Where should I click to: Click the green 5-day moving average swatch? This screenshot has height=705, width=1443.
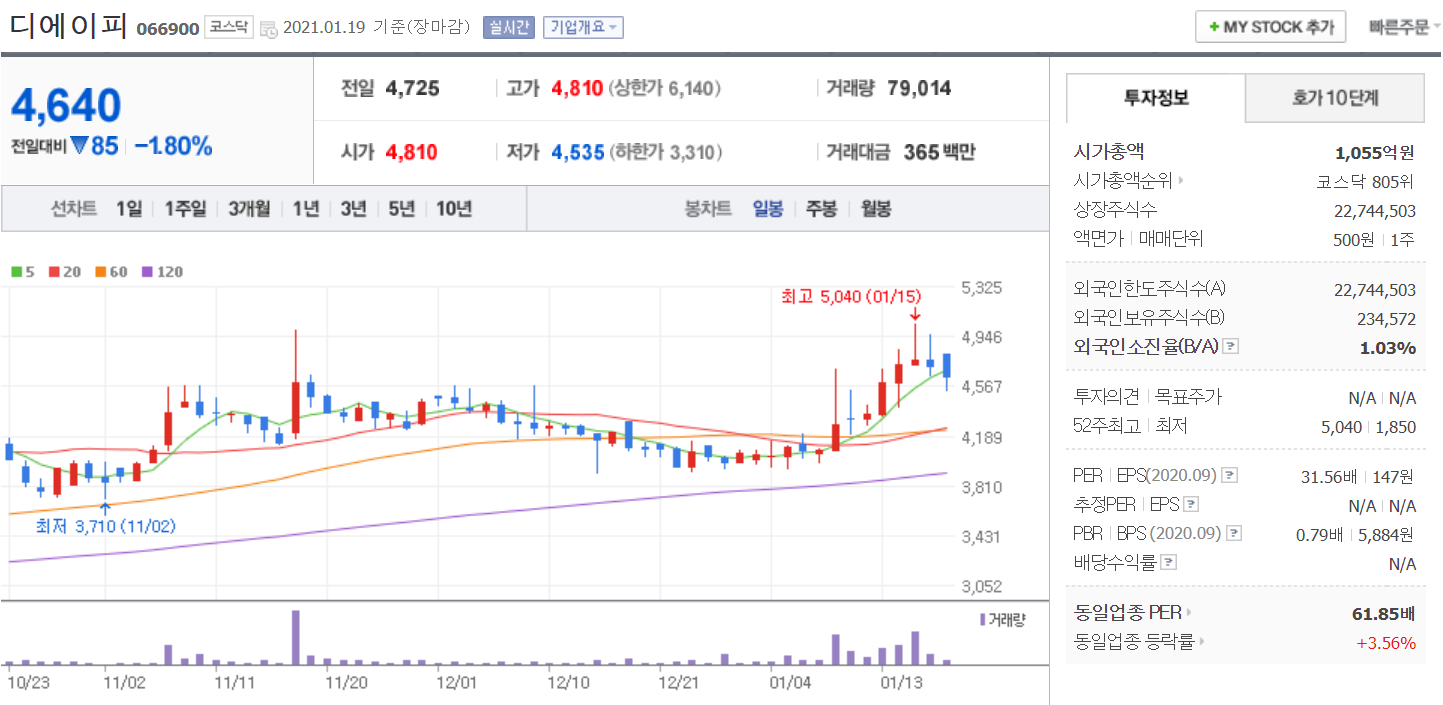coord(16,272)
